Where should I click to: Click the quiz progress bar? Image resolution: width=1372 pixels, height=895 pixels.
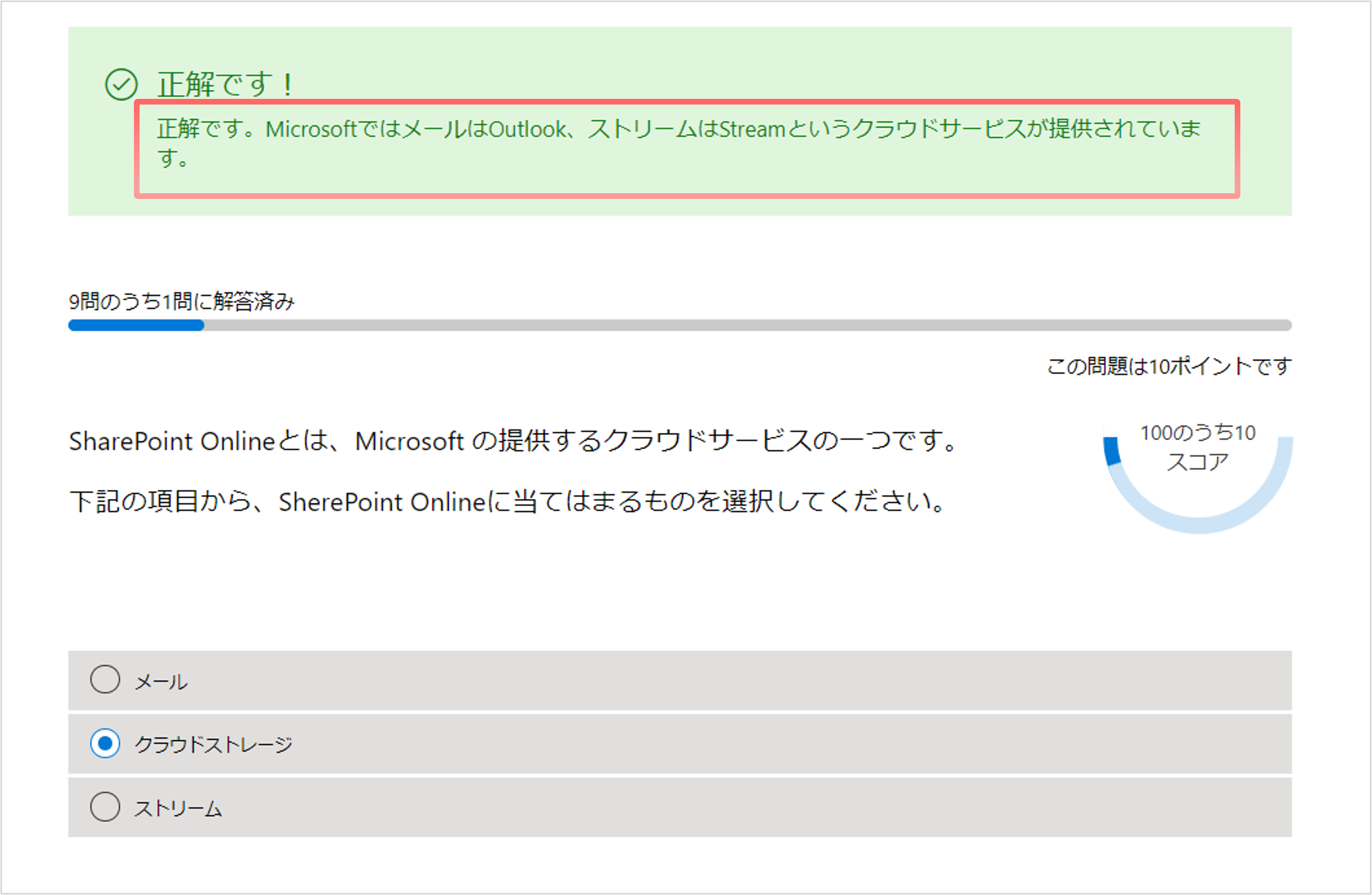point(680,325)
